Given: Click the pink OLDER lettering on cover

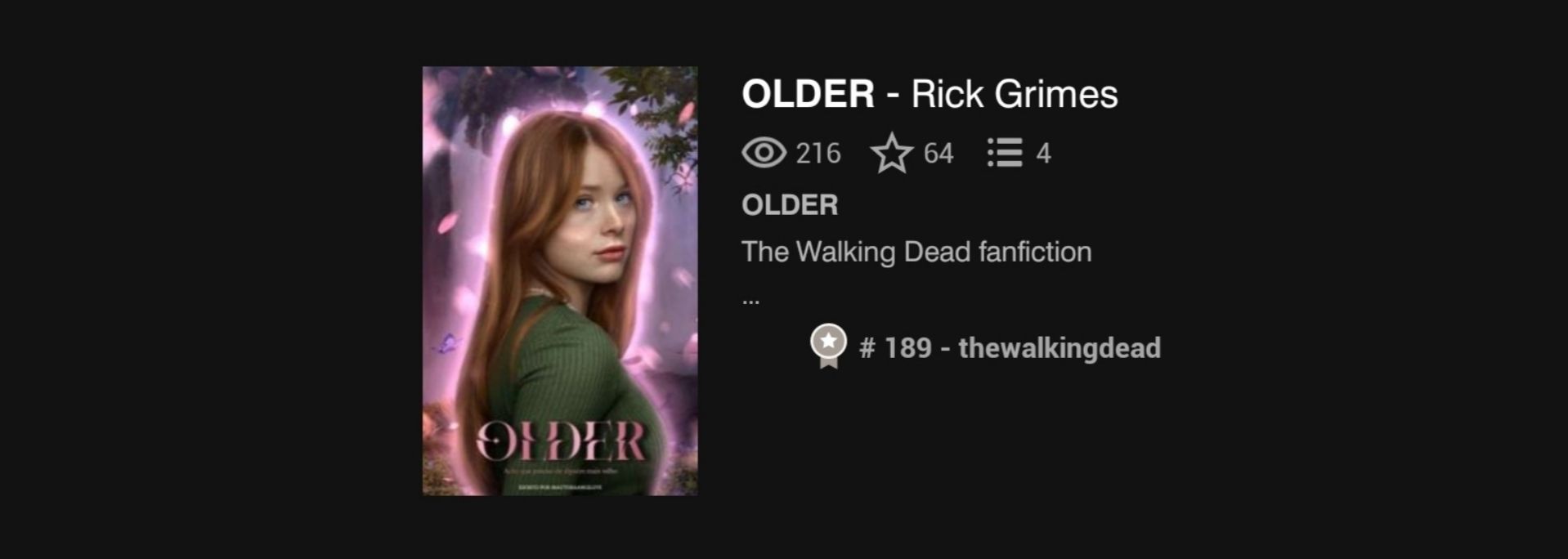Looking at the screenshot, I should click(x=561, y=441).
